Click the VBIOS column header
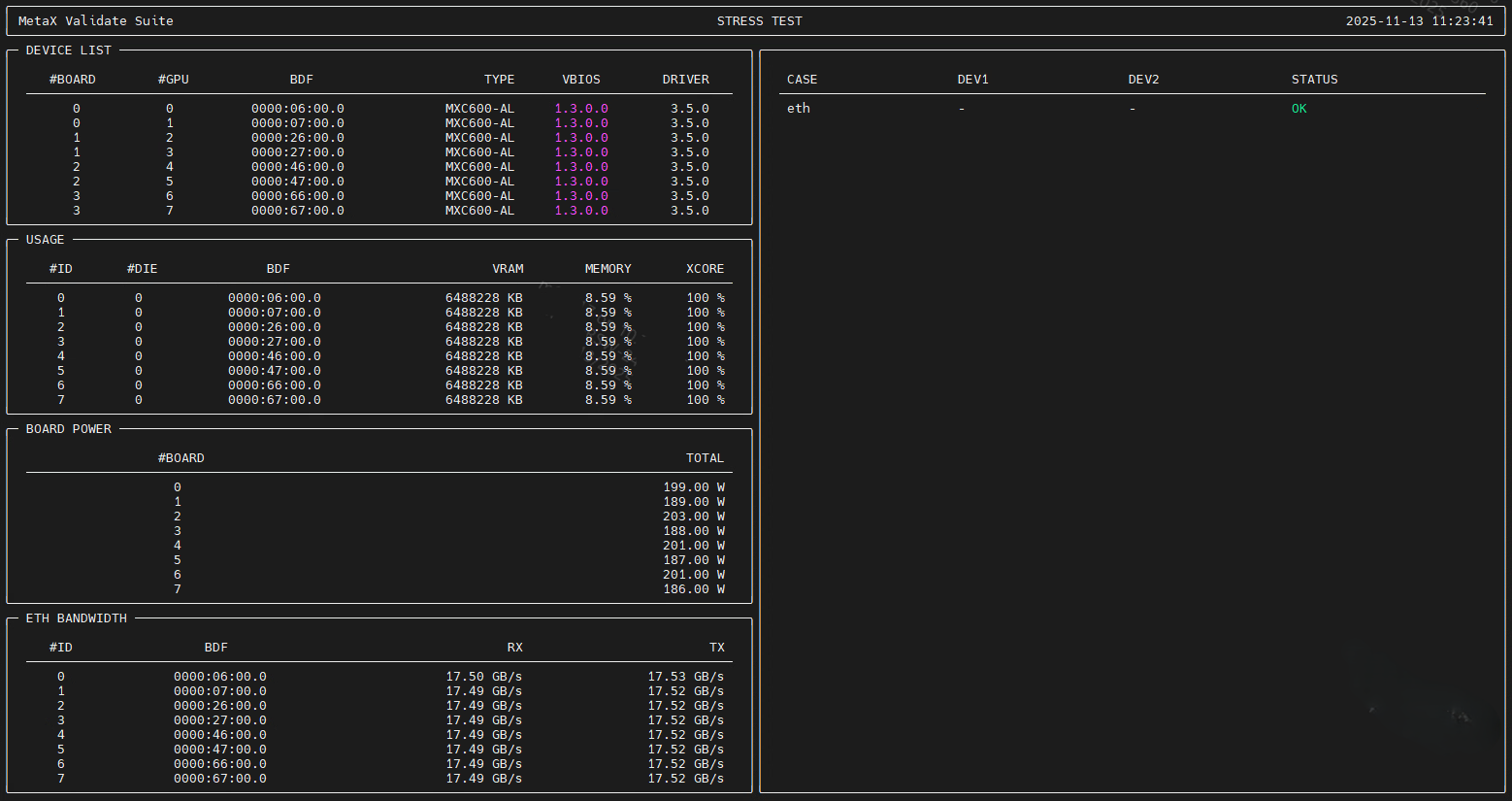This screenshot has width=1512, height=801. tap(580, 80)
